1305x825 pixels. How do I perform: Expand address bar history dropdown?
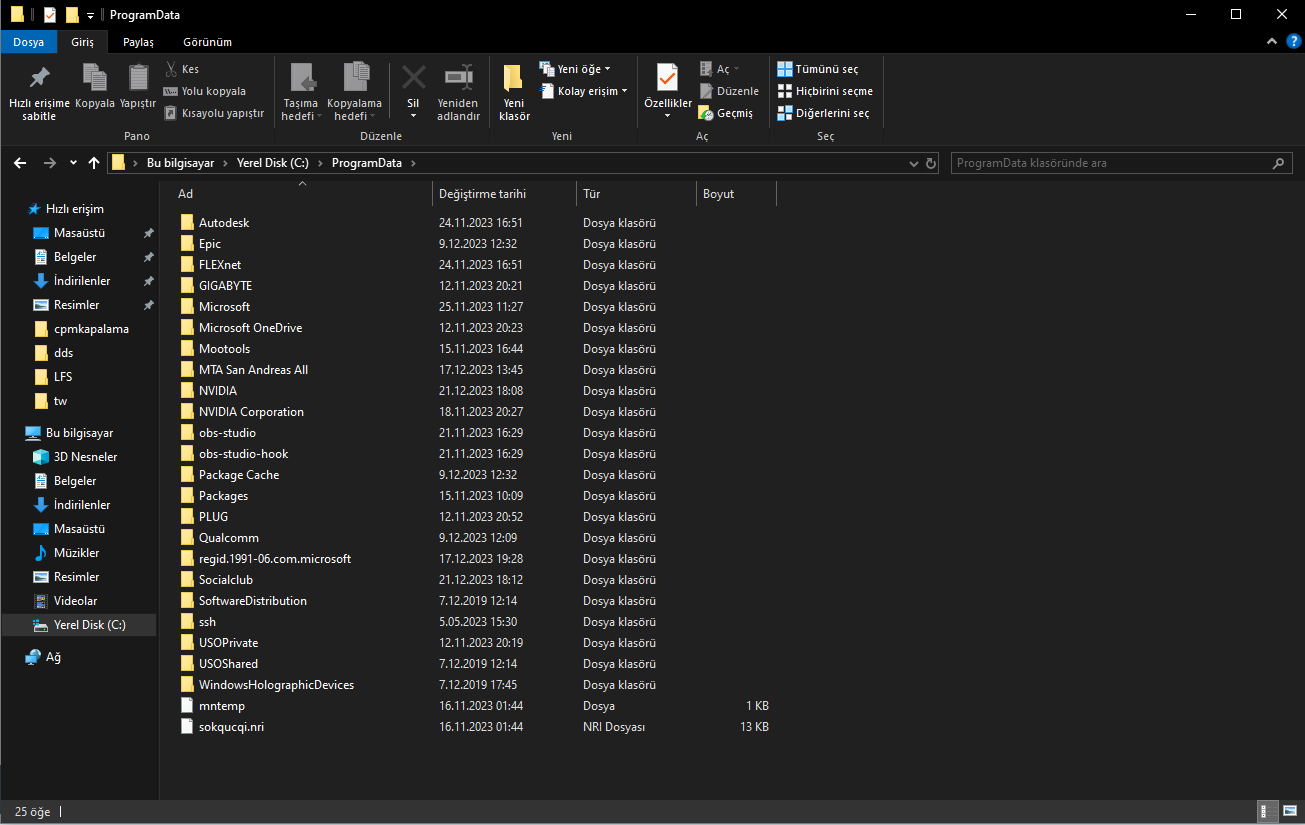pos(913,163)
